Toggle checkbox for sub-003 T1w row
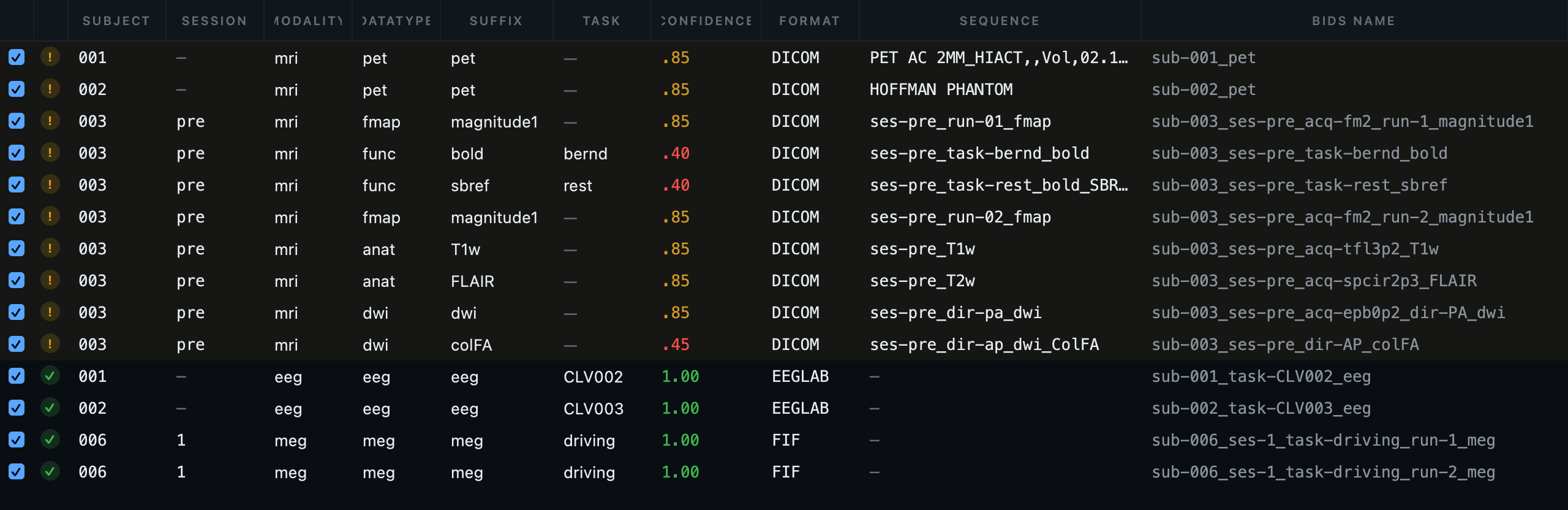 coord(17,249)
